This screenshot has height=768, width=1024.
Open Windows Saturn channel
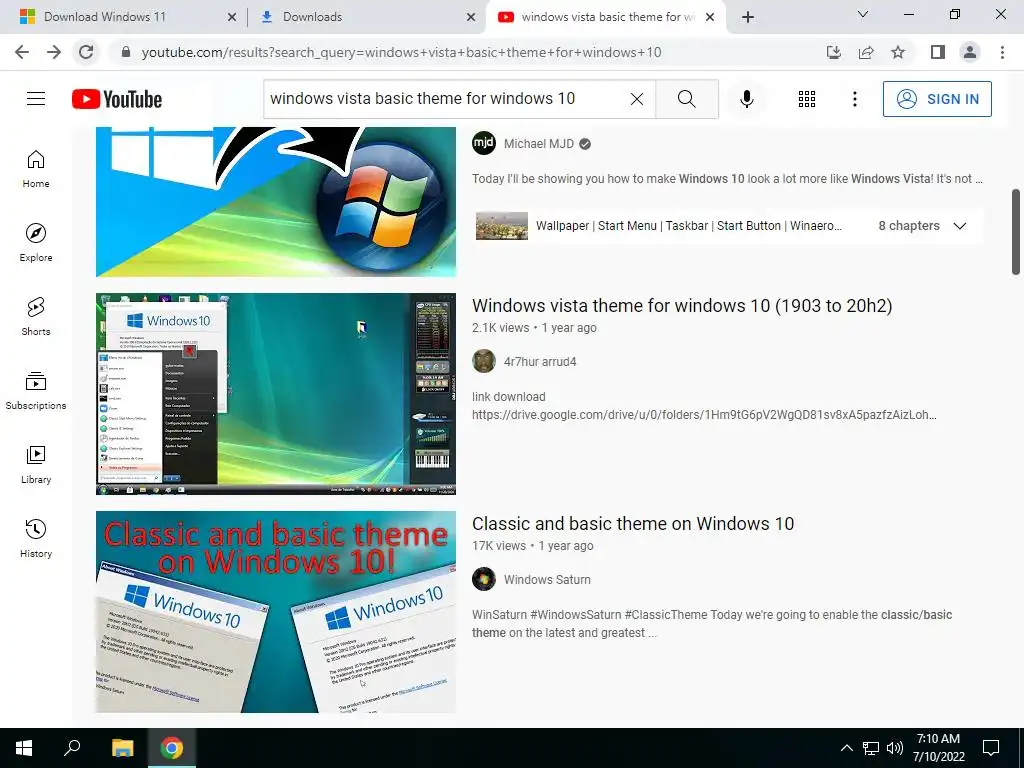(547, 580)
